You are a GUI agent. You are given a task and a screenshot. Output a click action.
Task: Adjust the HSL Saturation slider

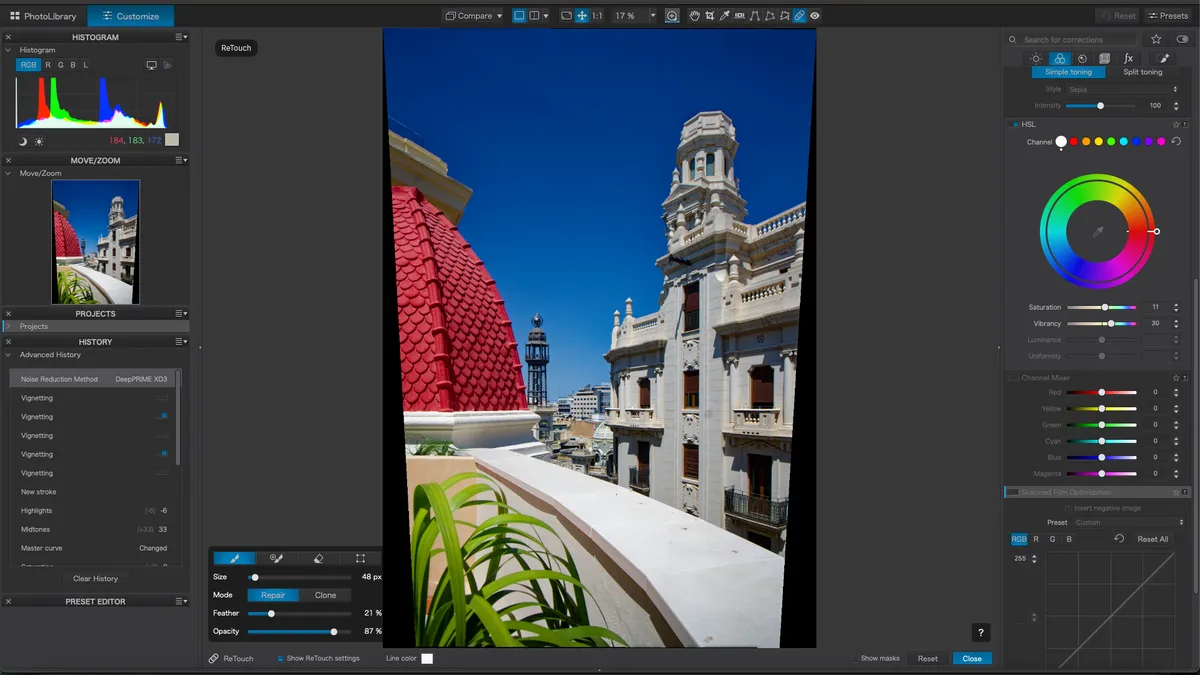tap(1101, 307)
